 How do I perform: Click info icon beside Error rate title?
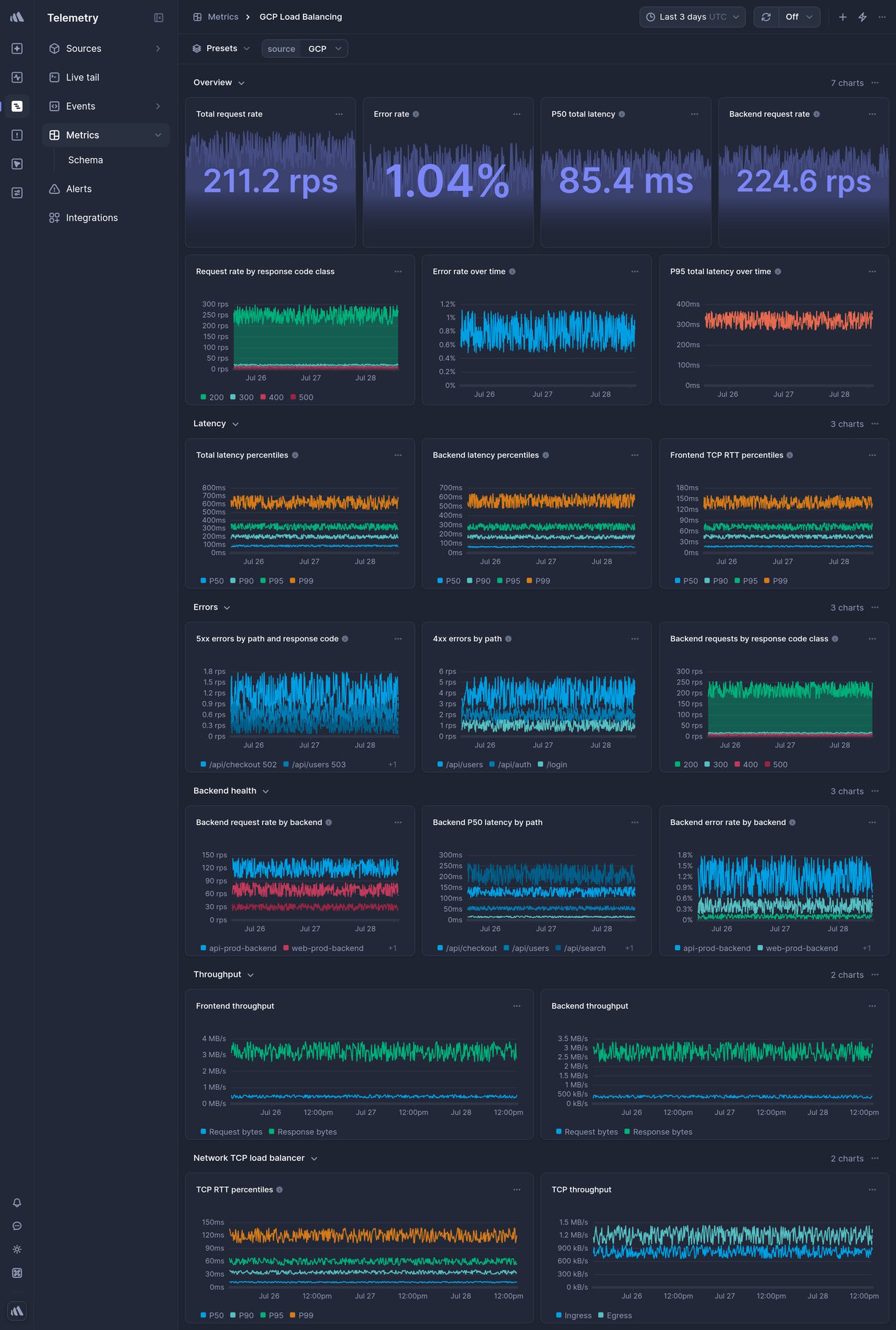click(416, 114)
